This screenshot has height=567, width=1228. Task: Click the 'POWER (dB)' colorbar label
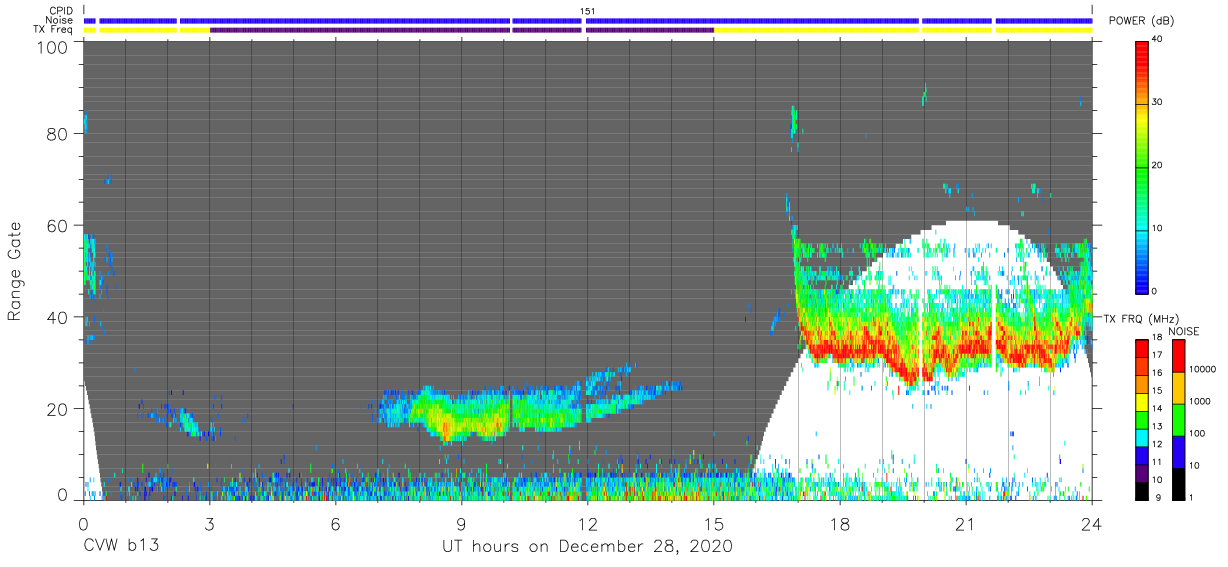click(x=1142, y=20)
